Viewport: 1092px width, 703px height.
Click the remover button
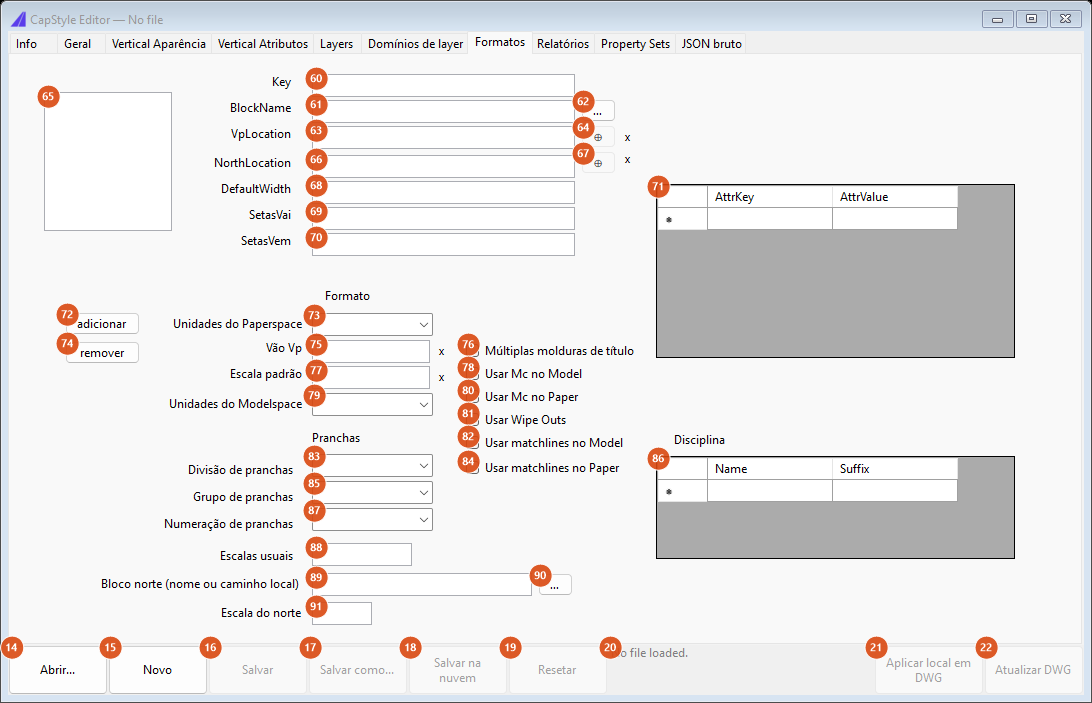(x=102, y=353)
